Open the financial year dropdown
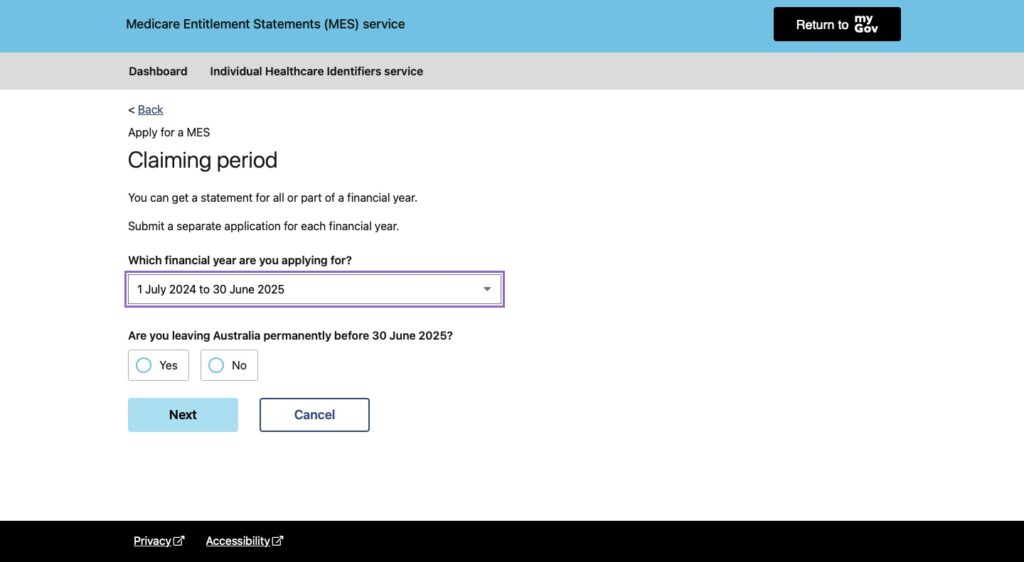This screenshot has width=1024, height=562. 314,289
